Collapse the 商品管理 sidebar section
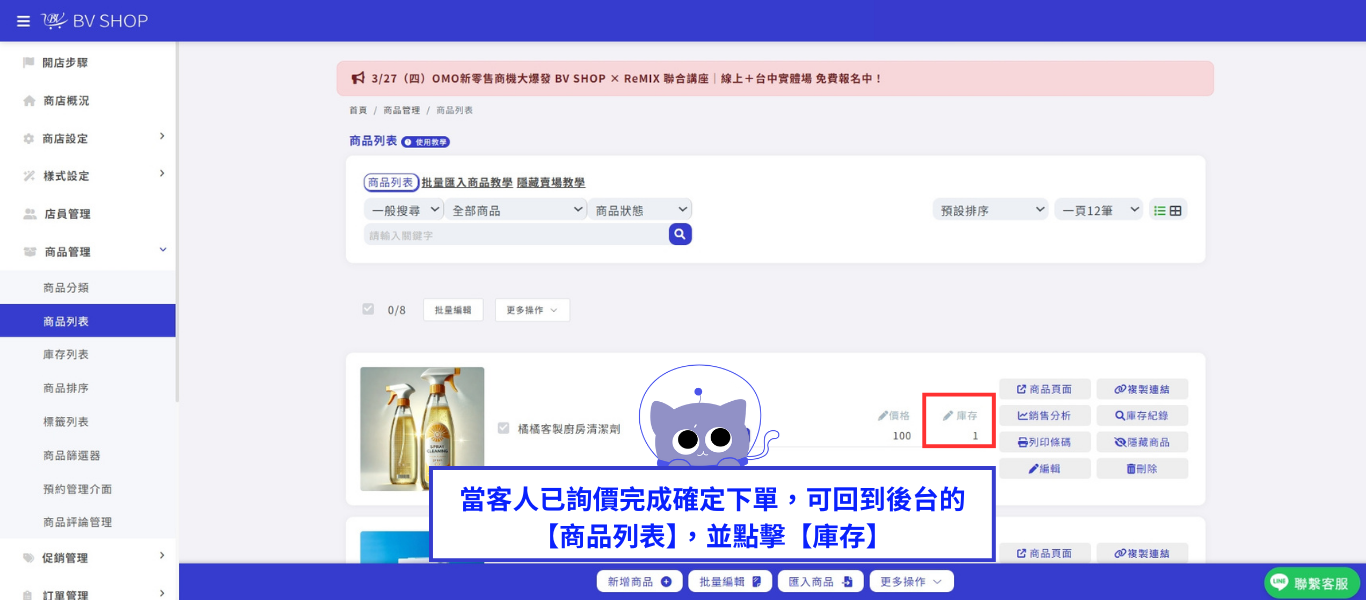The width and height of the screenshot is (1366, 600). tap(88, 252)
